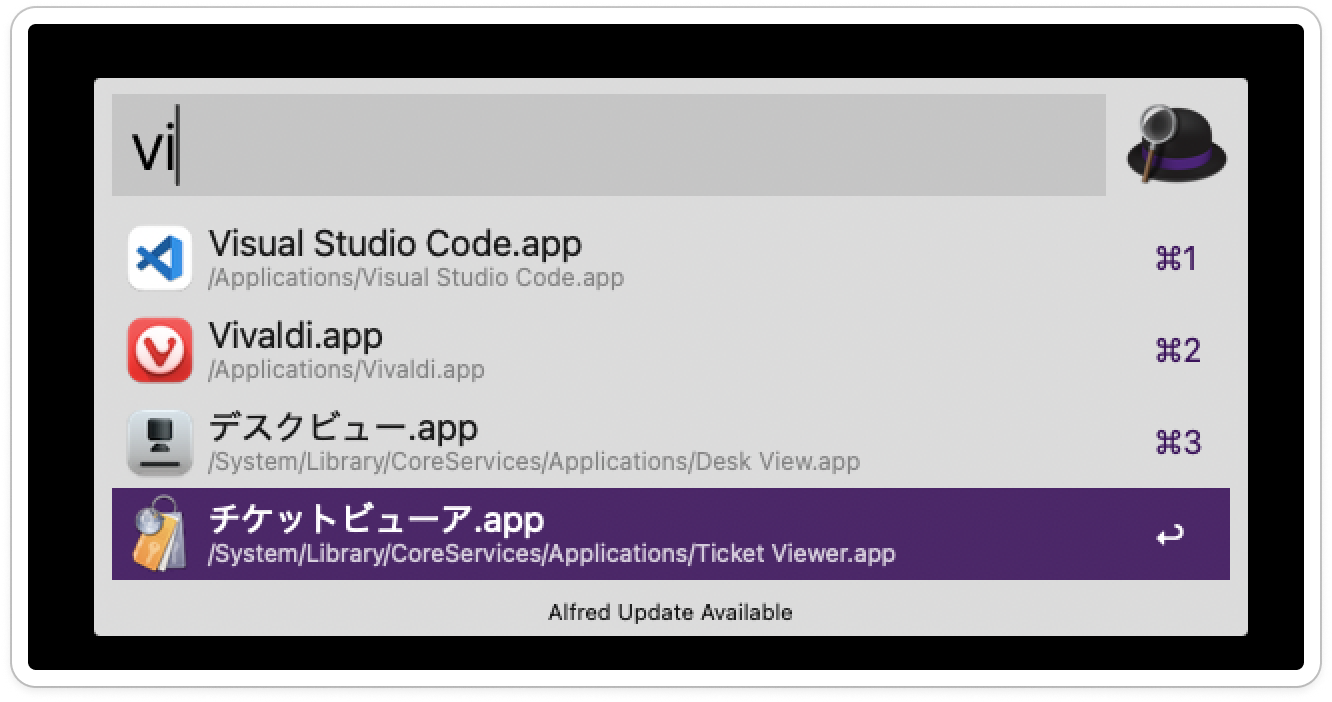Click the path /Applications/Visual Studio Code.app
This screenshot has width=1332, height=702.
pos(416,278)
